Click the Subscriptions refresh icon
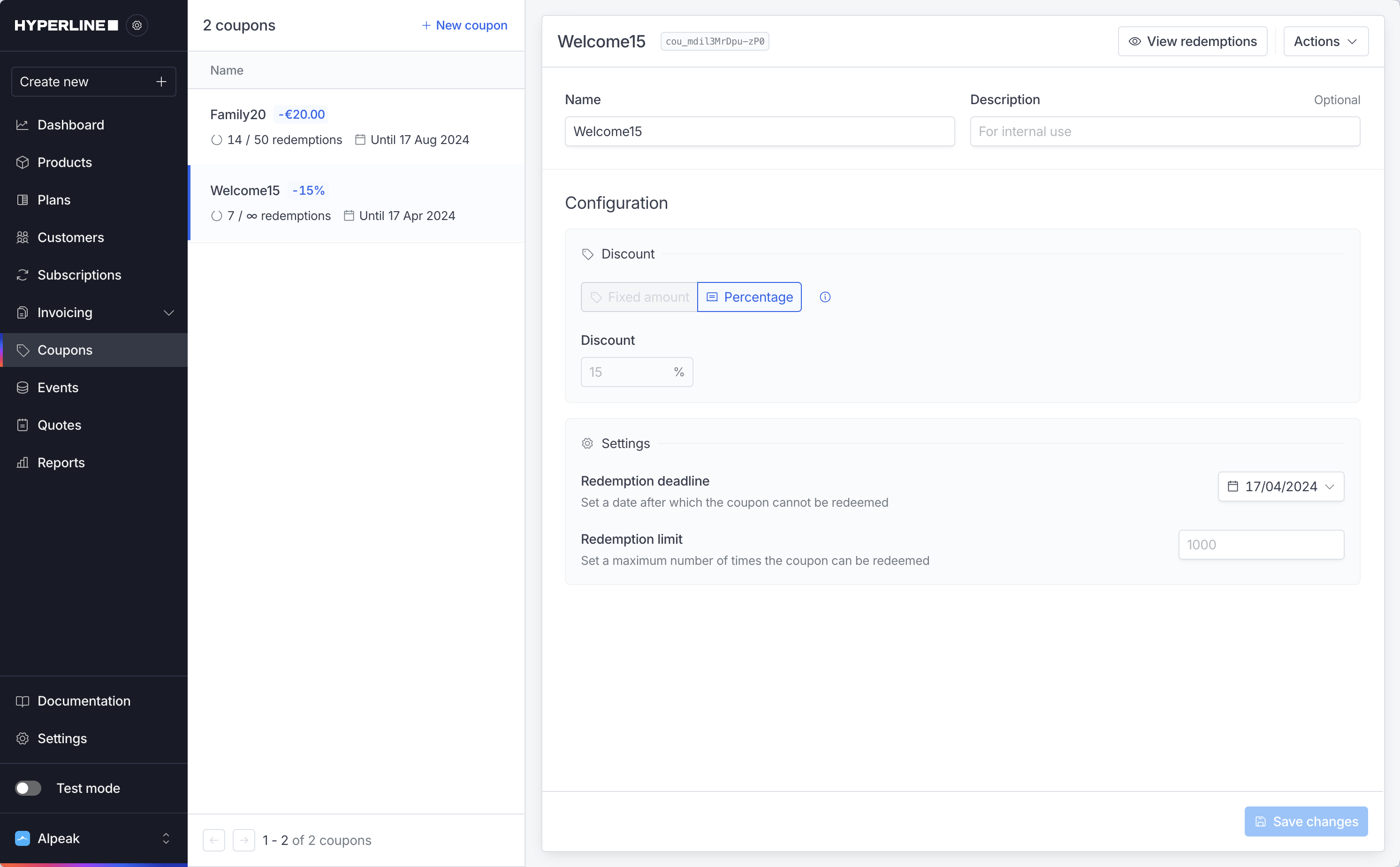 click(23, 274)
